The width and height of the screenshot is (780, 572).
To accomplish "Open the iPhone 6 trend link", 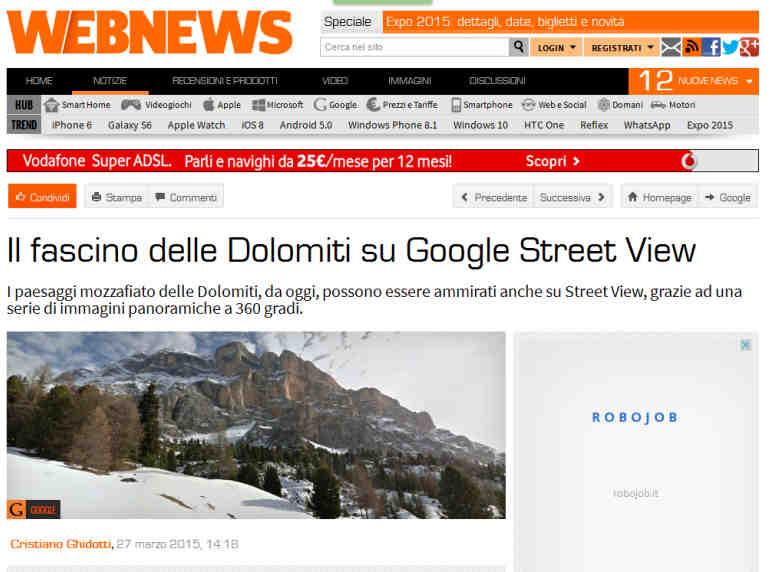I will click(x=72, y=125).
